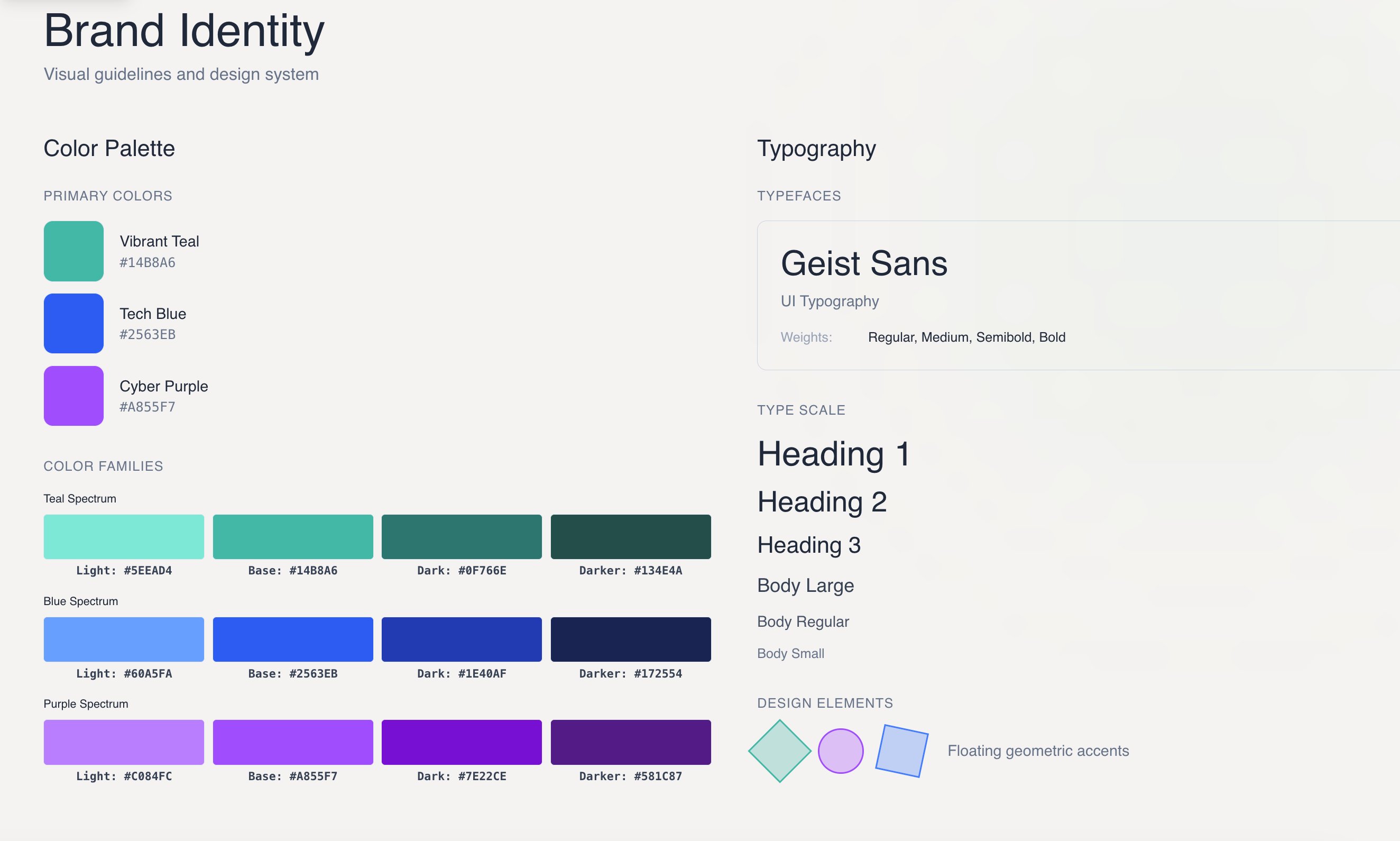Click the Typography section heading

pyautogui.click(x=817, y=149)
